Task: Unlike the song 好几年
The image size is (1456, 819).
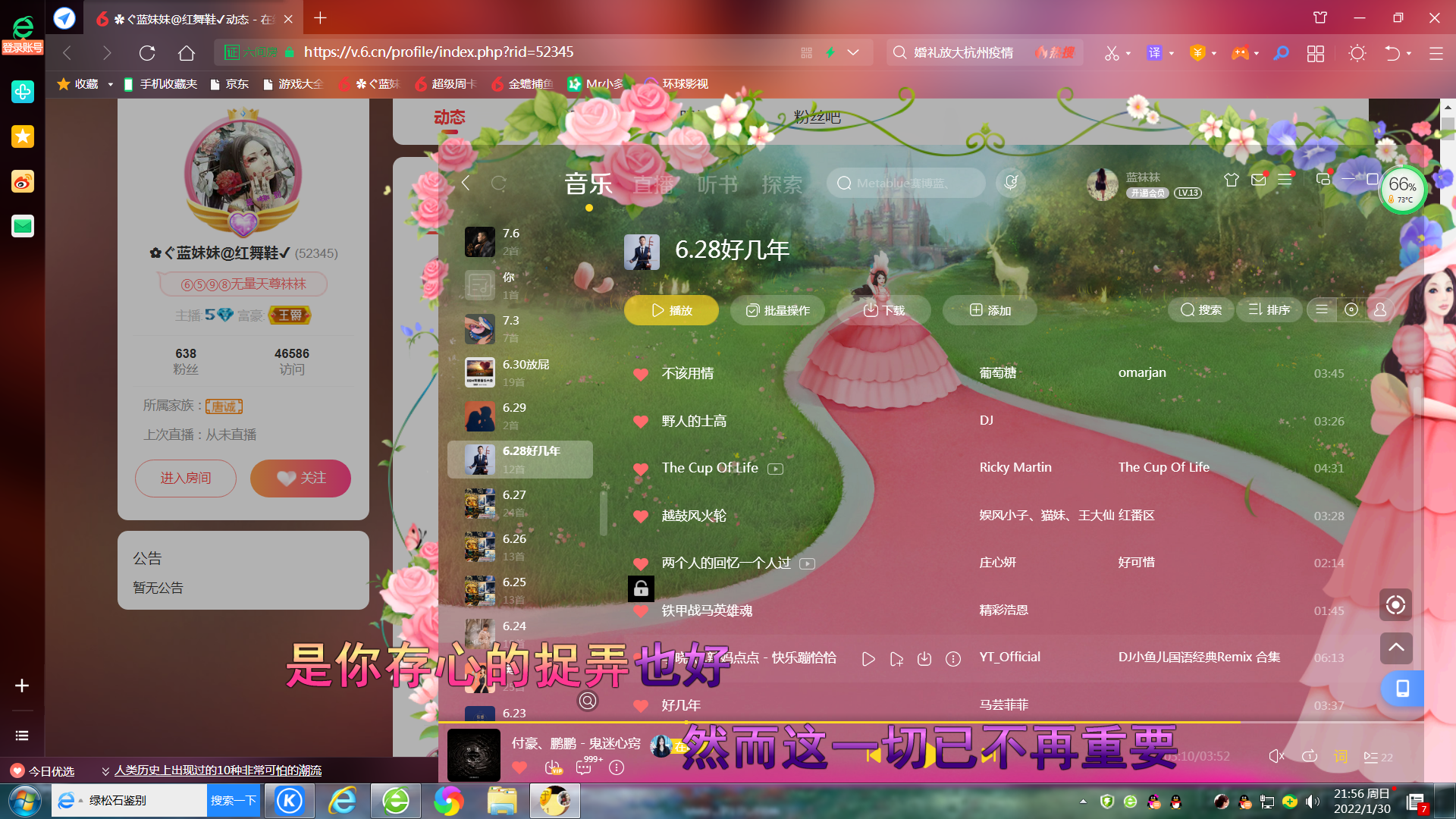Action: pyautogui.click(x=641, y=706)
